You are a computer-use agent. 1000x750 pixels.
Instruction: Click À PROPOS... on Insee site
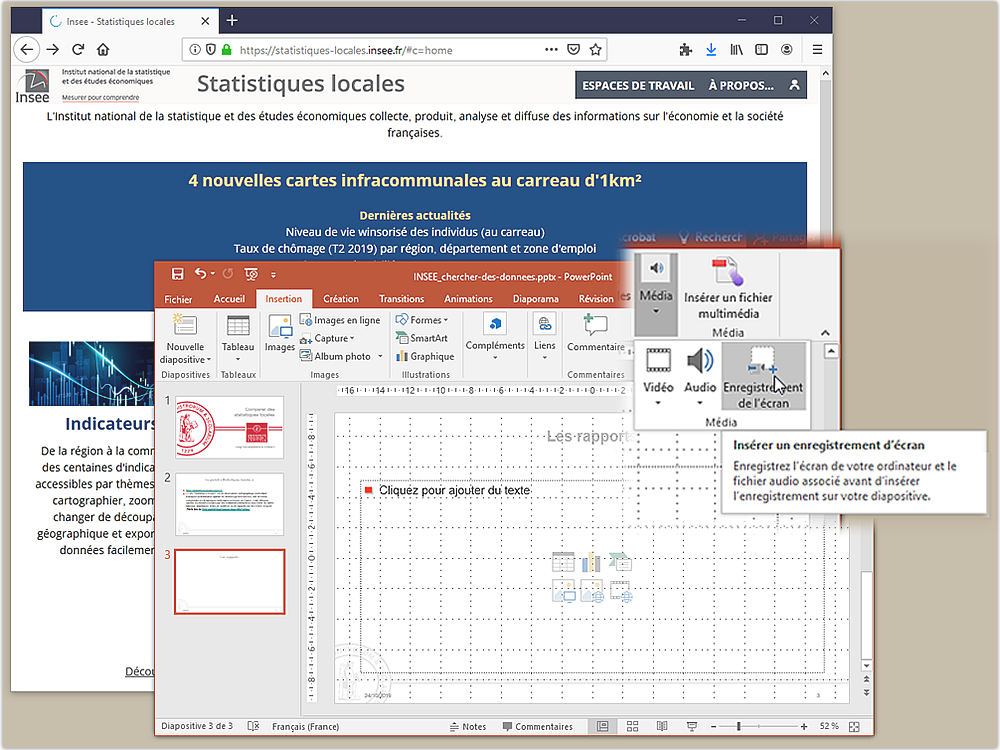pos(741,85)
